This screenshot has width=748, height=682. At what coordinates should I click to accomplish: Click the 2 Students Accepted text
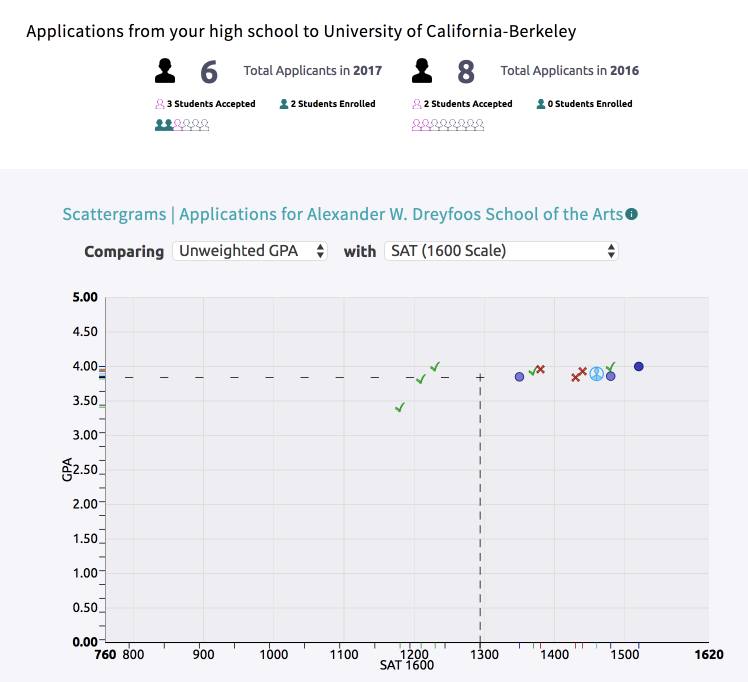coord(468,104)
